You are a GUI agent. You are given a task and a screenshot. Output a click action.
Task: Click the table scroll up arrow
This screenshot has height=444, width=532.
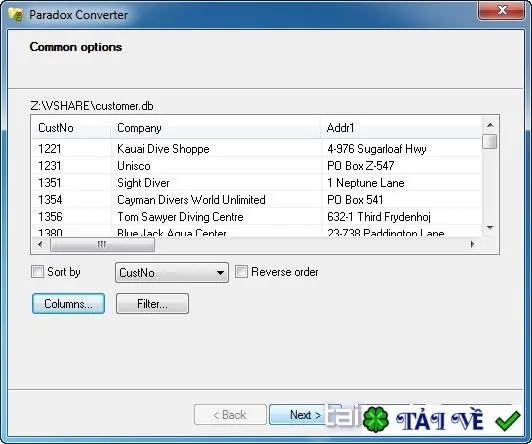pyautogui.click(x=490, y=125)
